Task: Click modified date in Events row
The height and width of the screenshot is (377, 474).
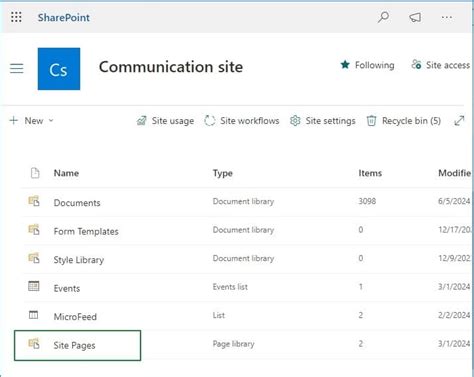Action: coord(454,287)
